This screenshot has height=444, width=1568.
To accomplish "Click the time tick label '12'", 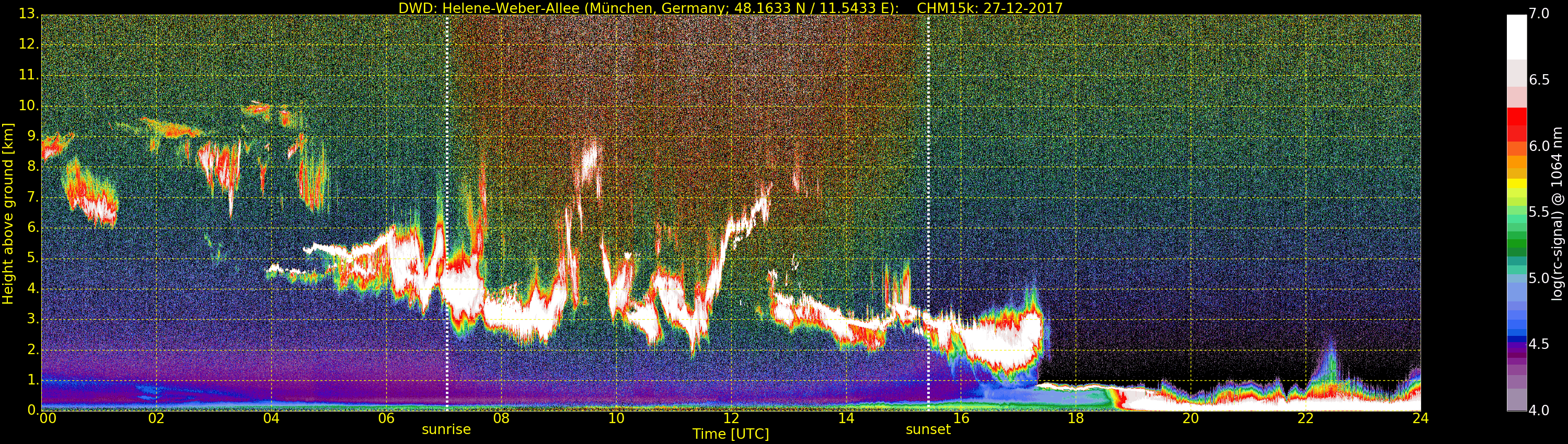I will pyautogui.click(x=731, y=418).
